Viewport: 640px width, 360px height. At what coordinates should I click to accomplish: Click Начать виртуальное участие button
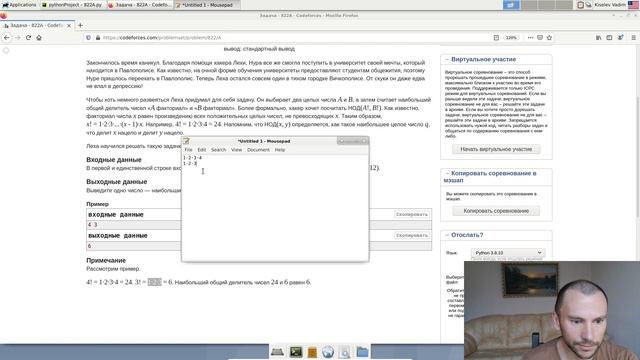click(496, 149)
